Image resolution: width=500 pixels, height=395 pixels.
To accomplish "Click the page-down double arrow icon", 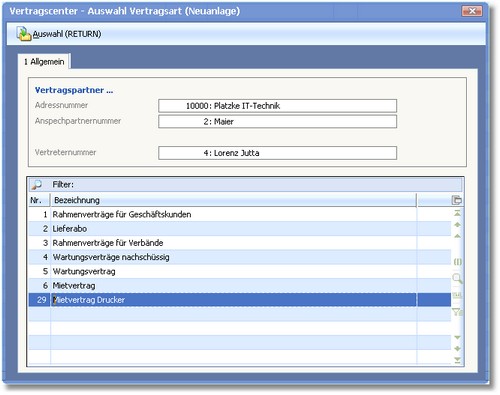I will pos(457,348).
